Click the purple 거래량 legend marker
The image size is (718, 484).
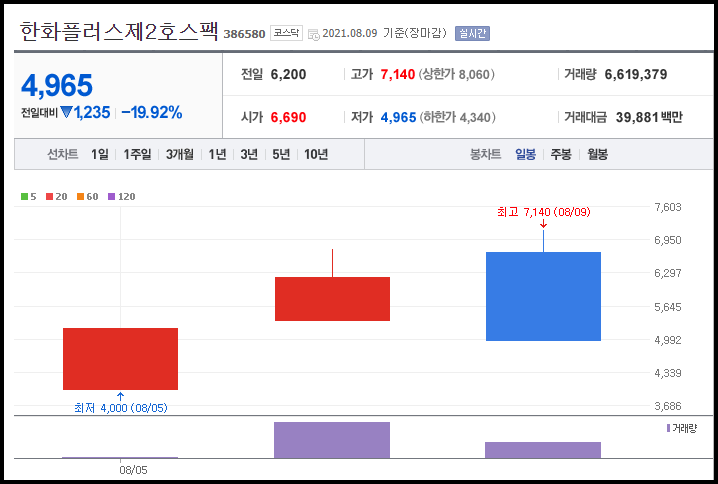669,428
